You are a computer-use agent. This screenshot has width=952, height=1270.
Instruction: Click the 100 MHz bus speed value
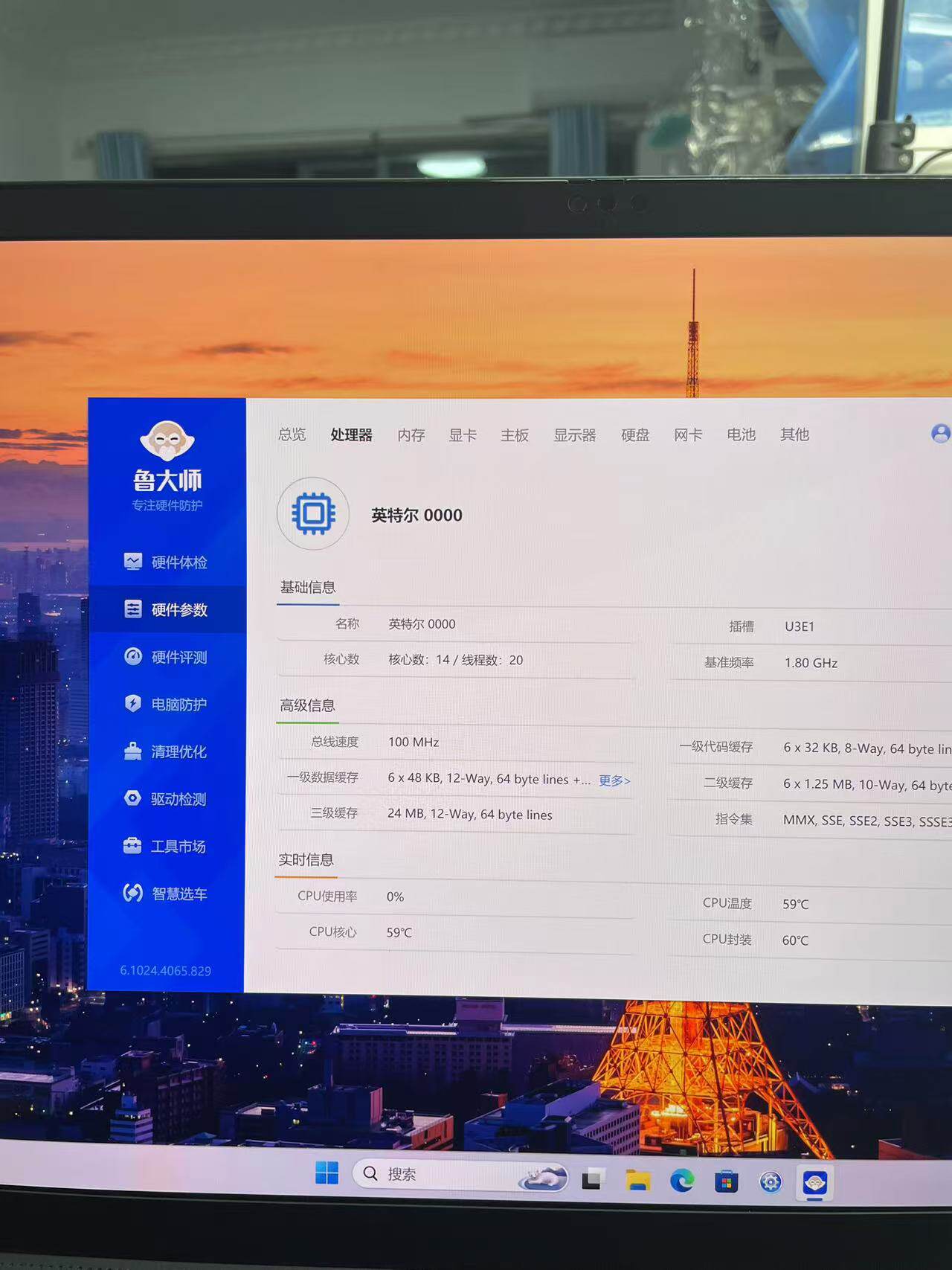click(x=414, y=742)
